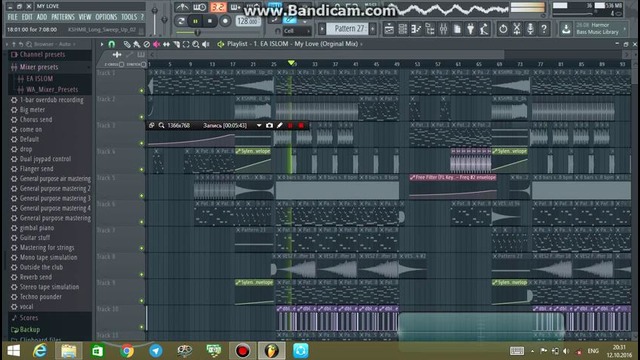Toggle mute light on Track 5
Viewport: 640px width, 360px height.
click(x=142, y=196)
